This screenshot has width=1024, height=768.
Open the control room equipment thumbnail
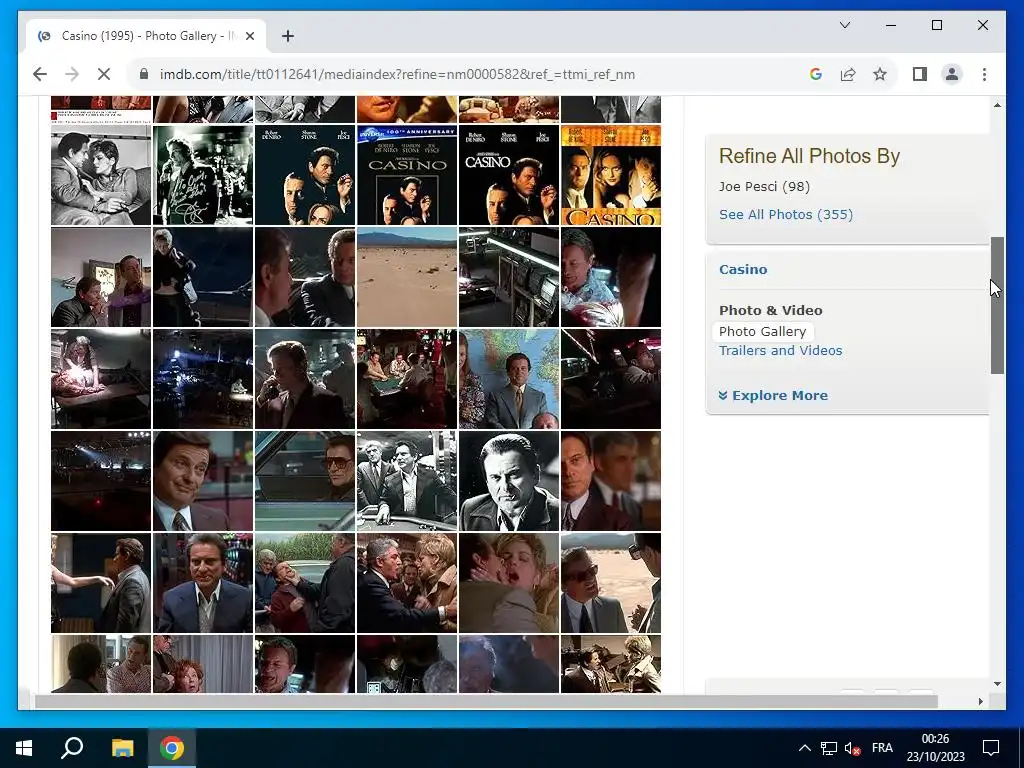coord(509,277)
